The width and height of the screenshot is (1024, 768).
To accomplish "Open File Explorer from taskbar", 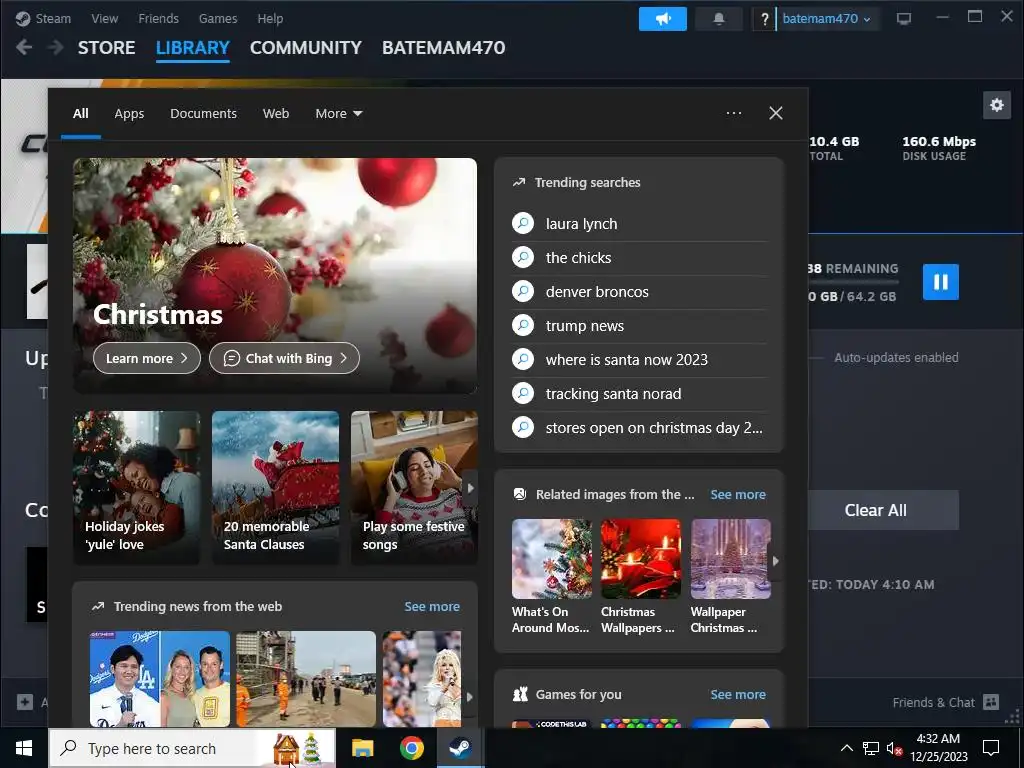I will 362,748.
